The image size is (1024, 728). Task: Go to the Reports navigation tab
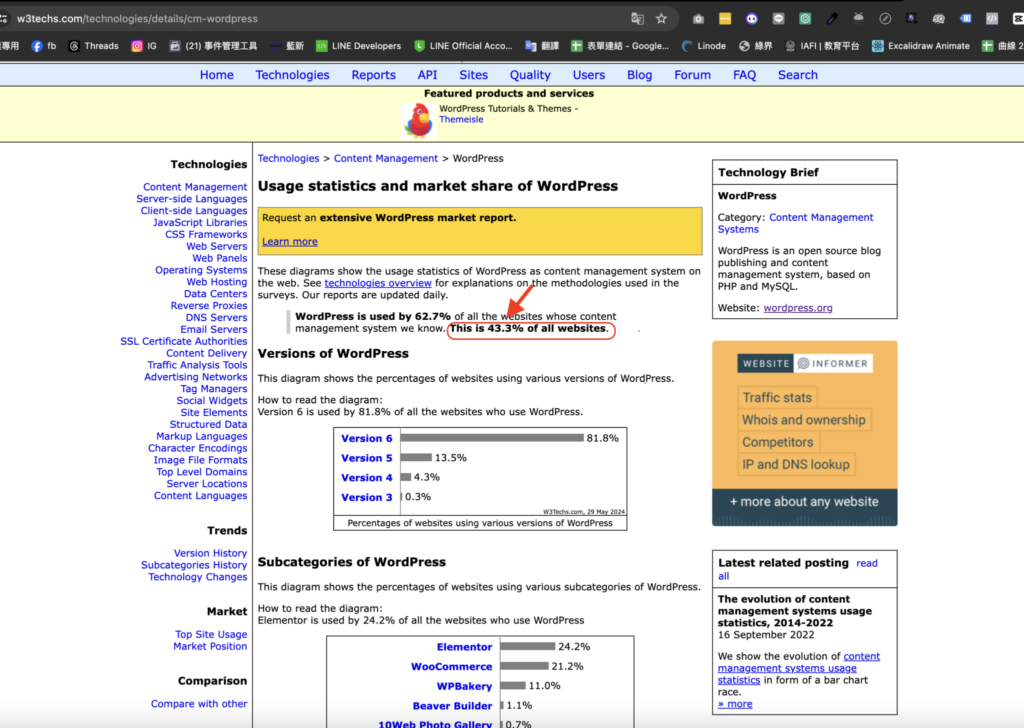(373, 75)
